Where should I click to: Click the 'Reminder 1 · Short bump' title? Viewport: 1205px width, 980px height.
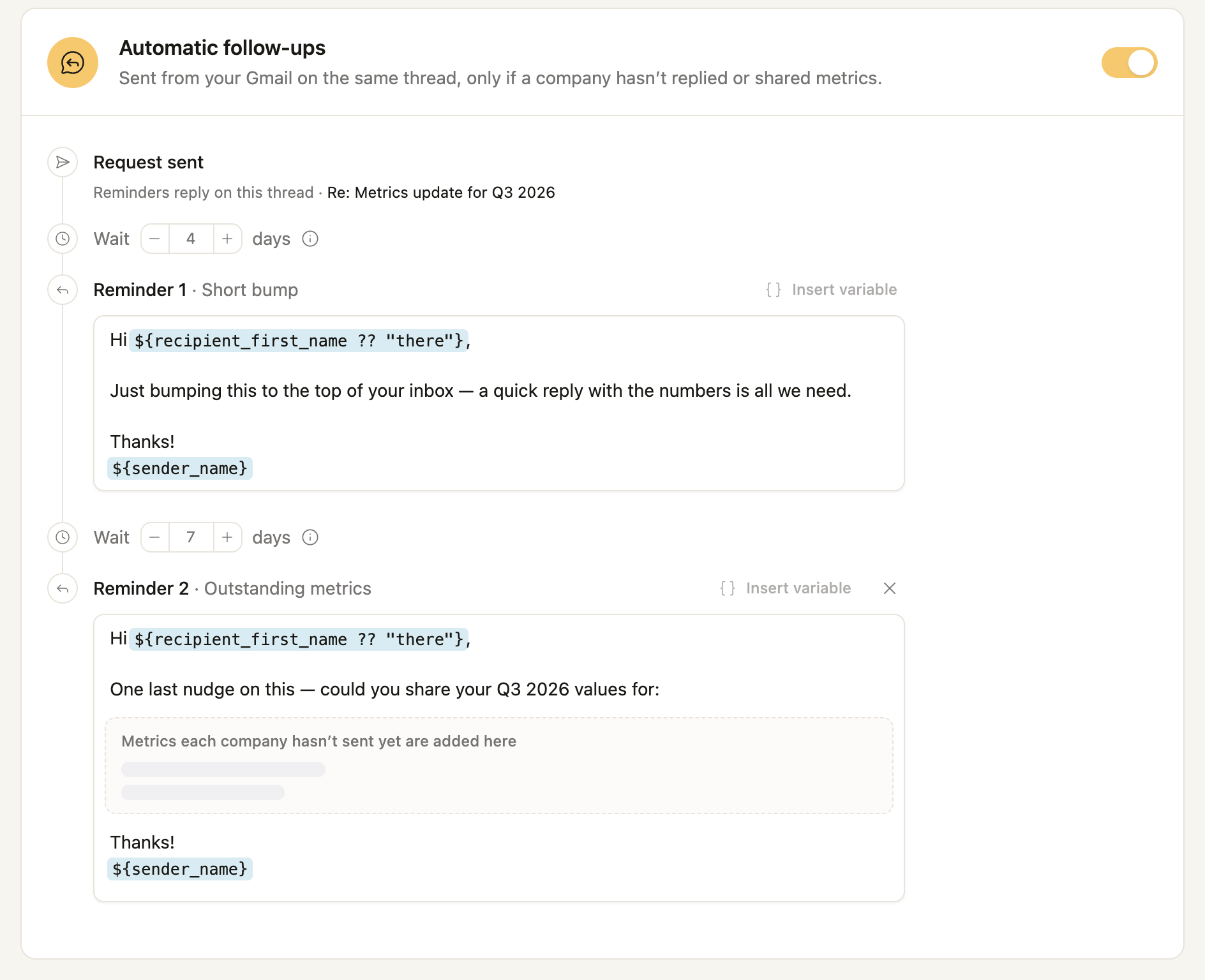point(196,290)
